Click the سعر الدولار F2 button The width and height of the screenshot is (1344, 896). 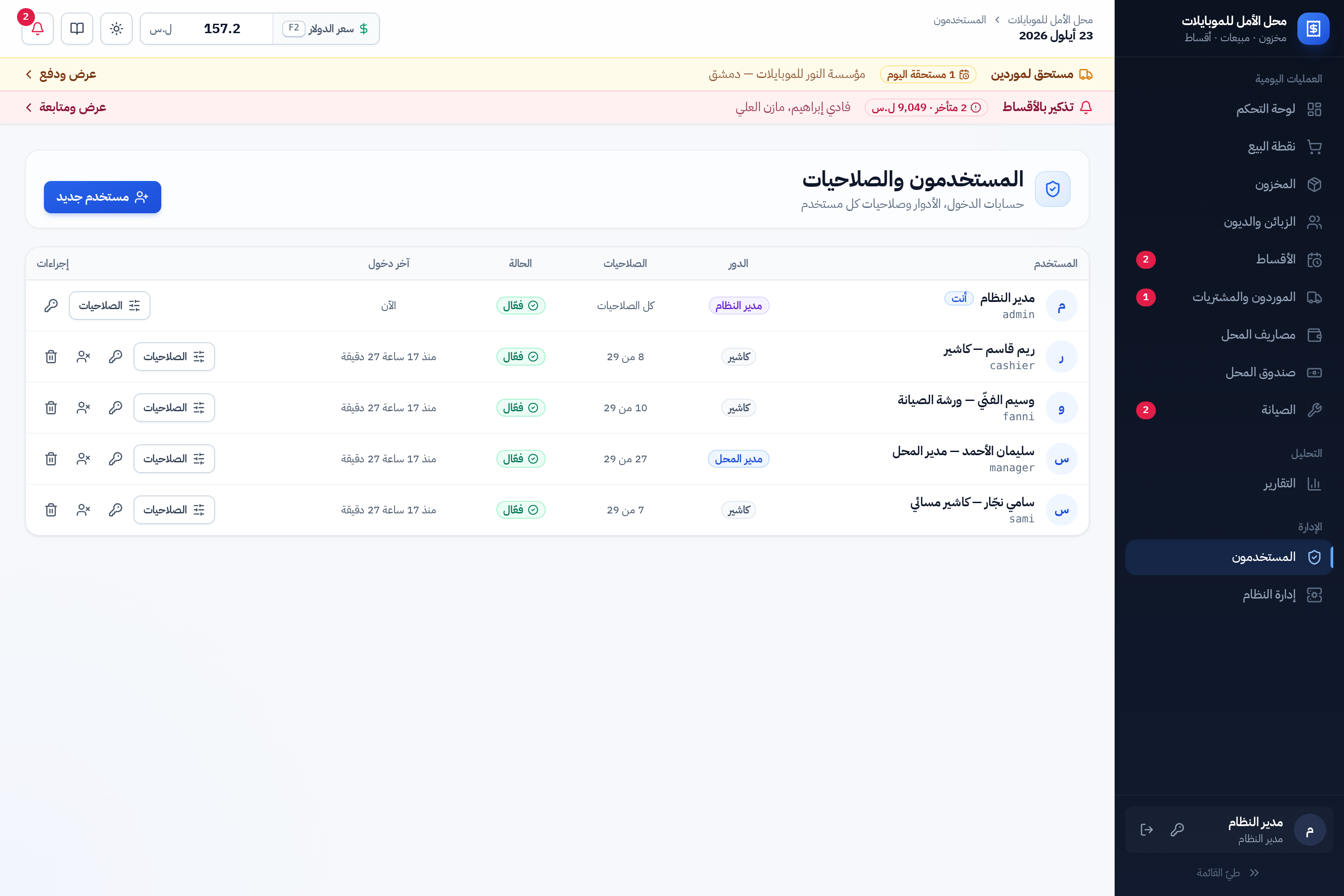326,29
